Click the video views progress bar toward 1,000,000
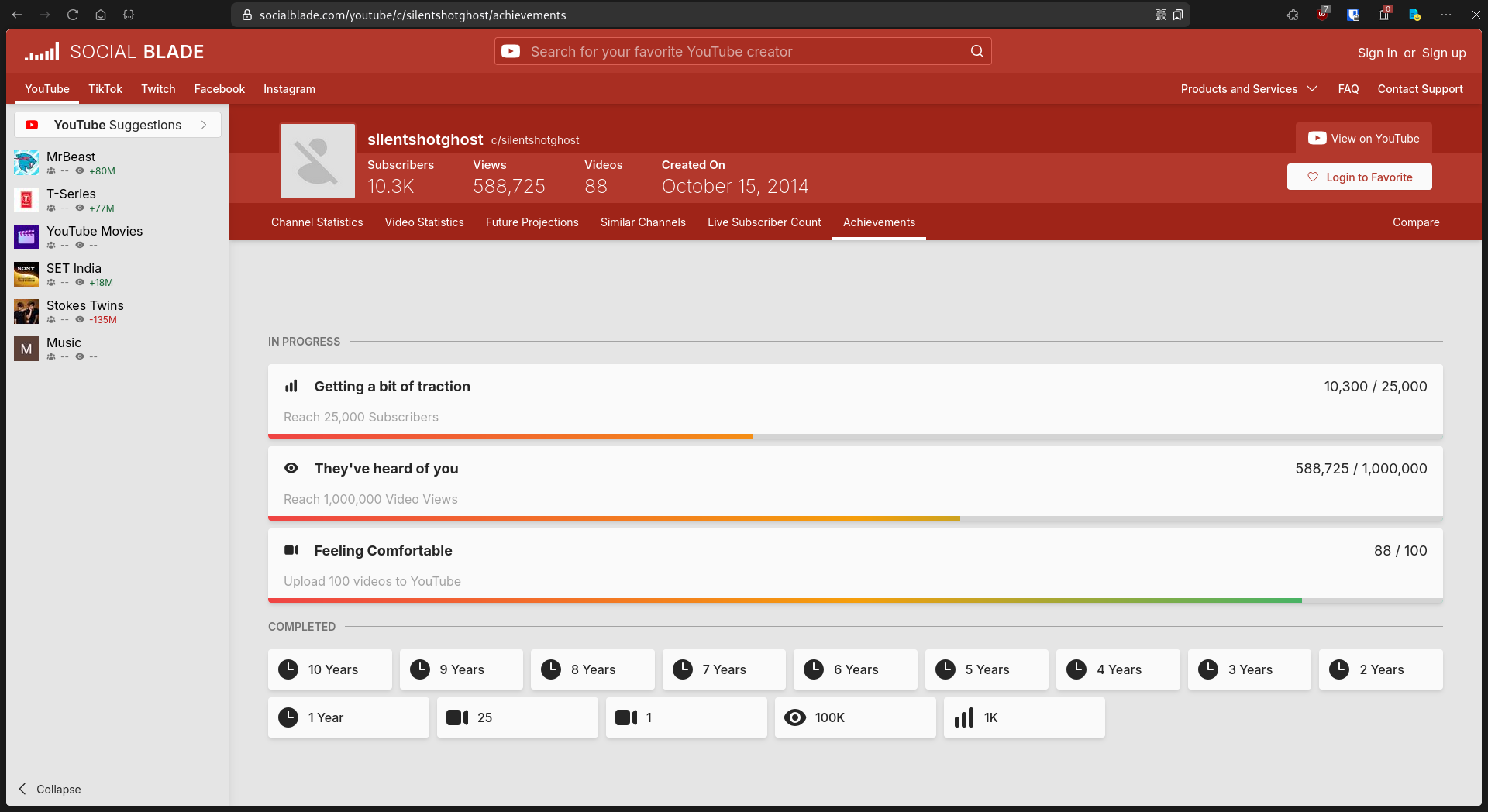Image resolution: width=1488 pixels, height=812 pixels. (856, 518)
